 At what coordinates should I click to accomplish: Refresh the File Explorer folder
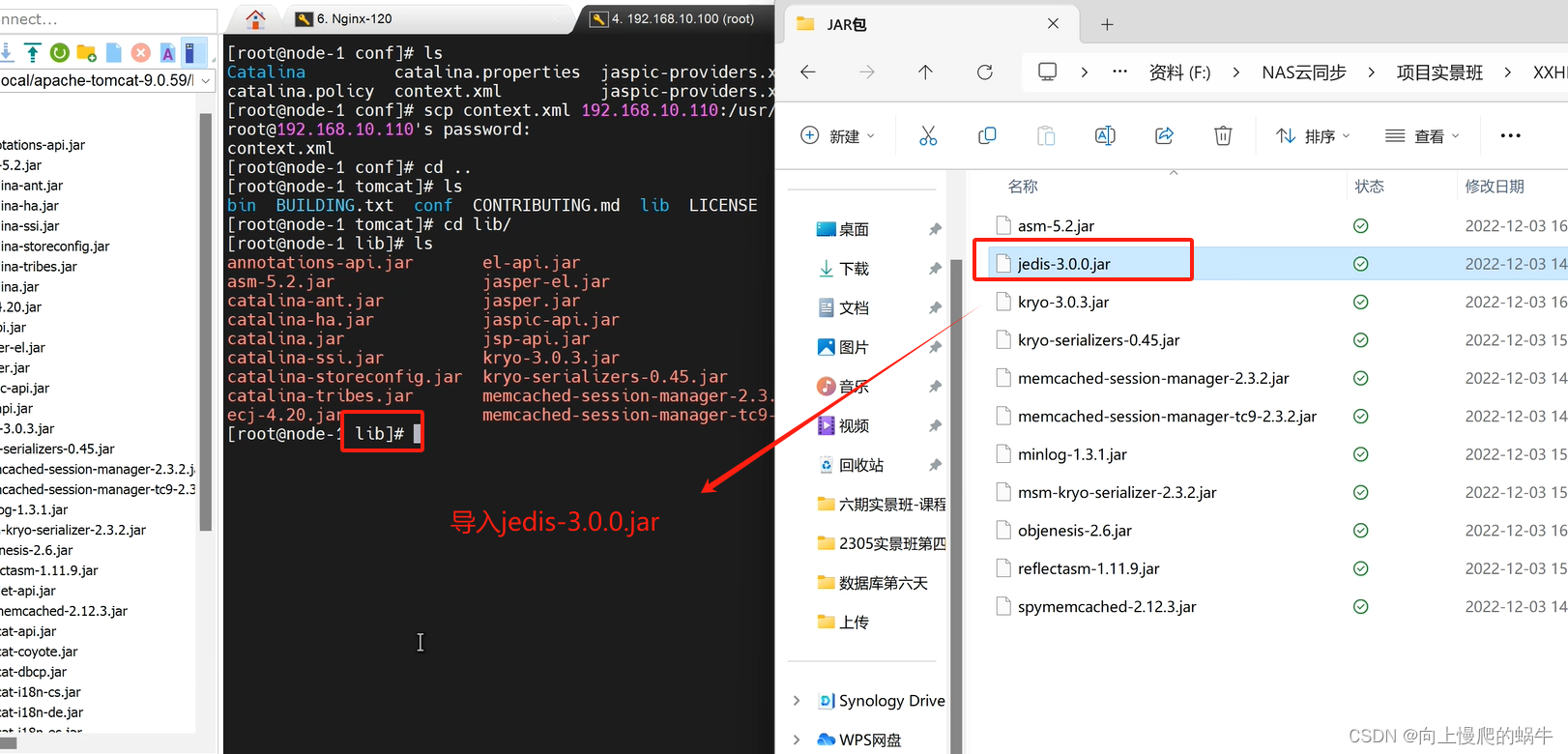pos(984,72)
